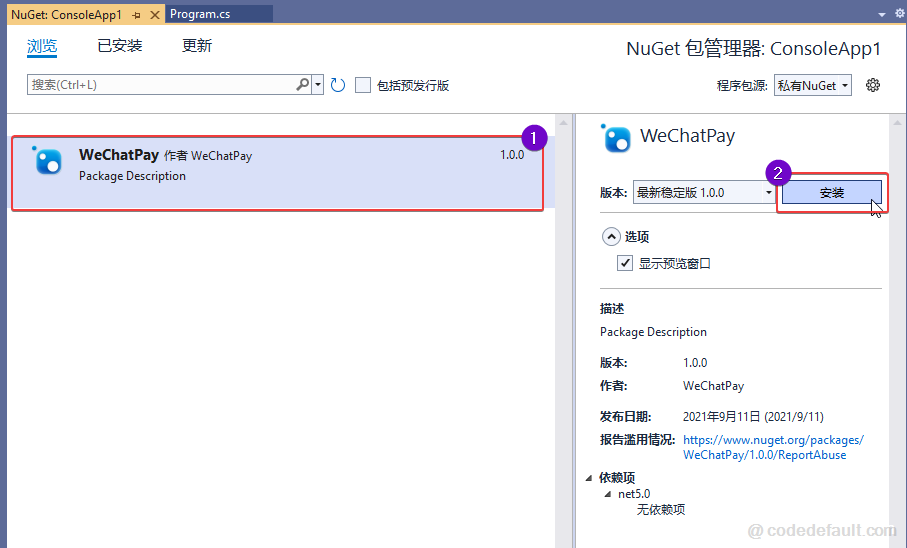
Task: Open the tab overflow dropdown arrow at top right
Action: pyautogui.click(x=882, y=14)
